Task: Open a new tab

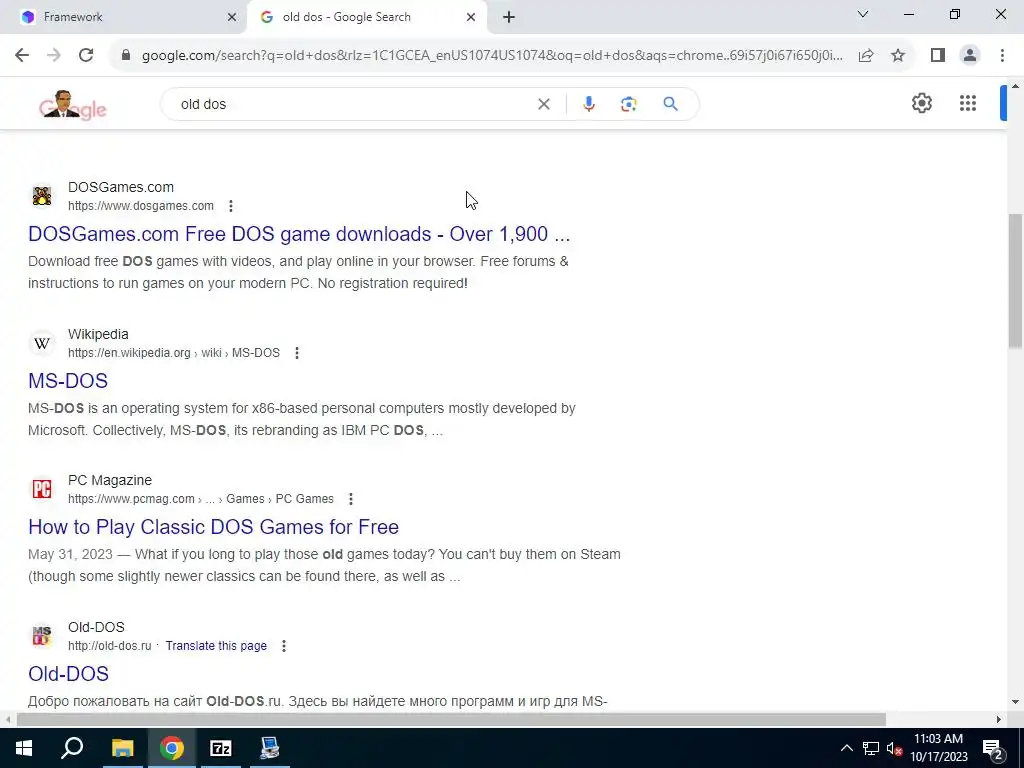Action: 509,17
